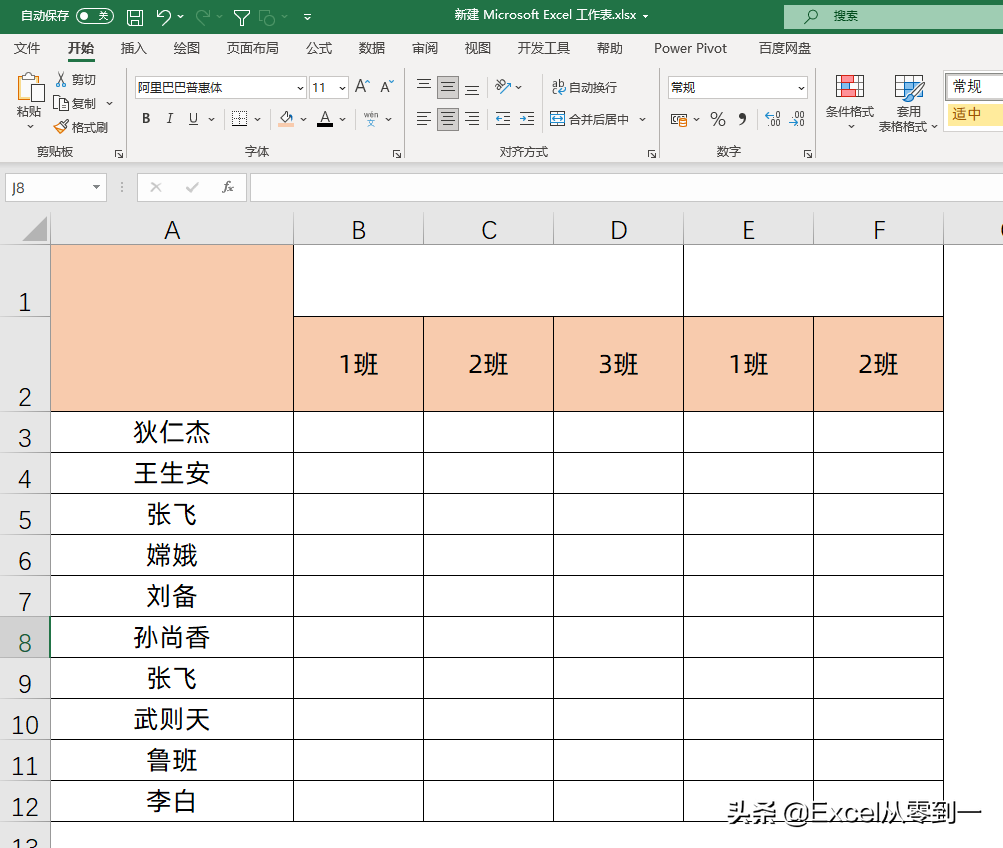Switch to the 插入 ribbon tab
This screenshot has width=1003, height=848.
pos(134,47)
